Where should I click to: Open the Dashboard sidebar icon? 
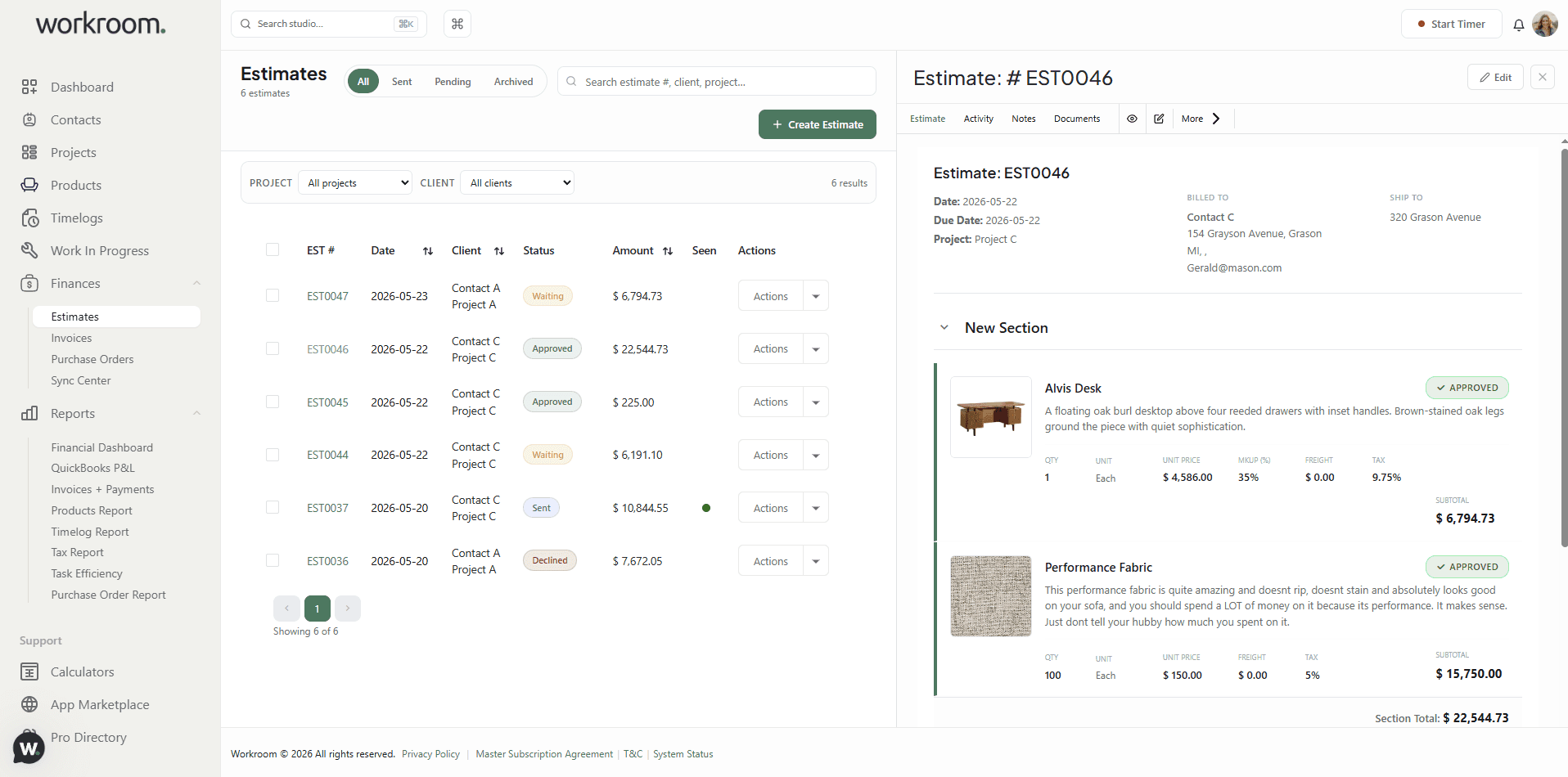pos(29,87)
